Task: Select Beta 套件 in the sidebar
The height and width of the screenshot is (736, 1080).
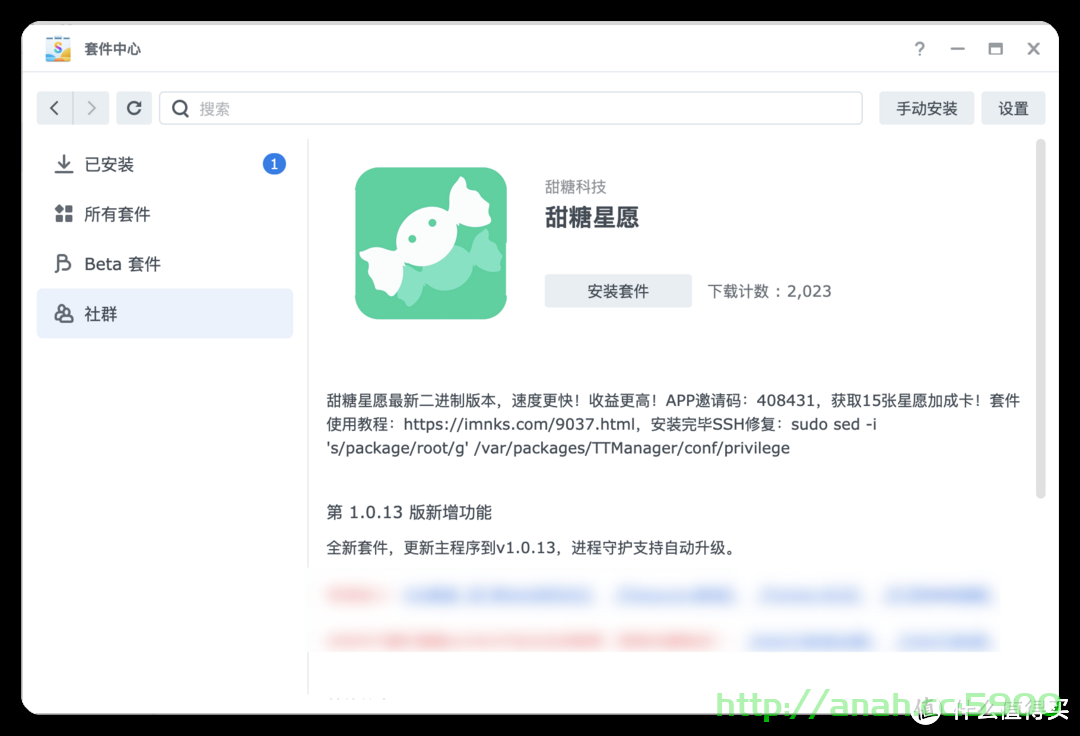Action: coord(165,264)
